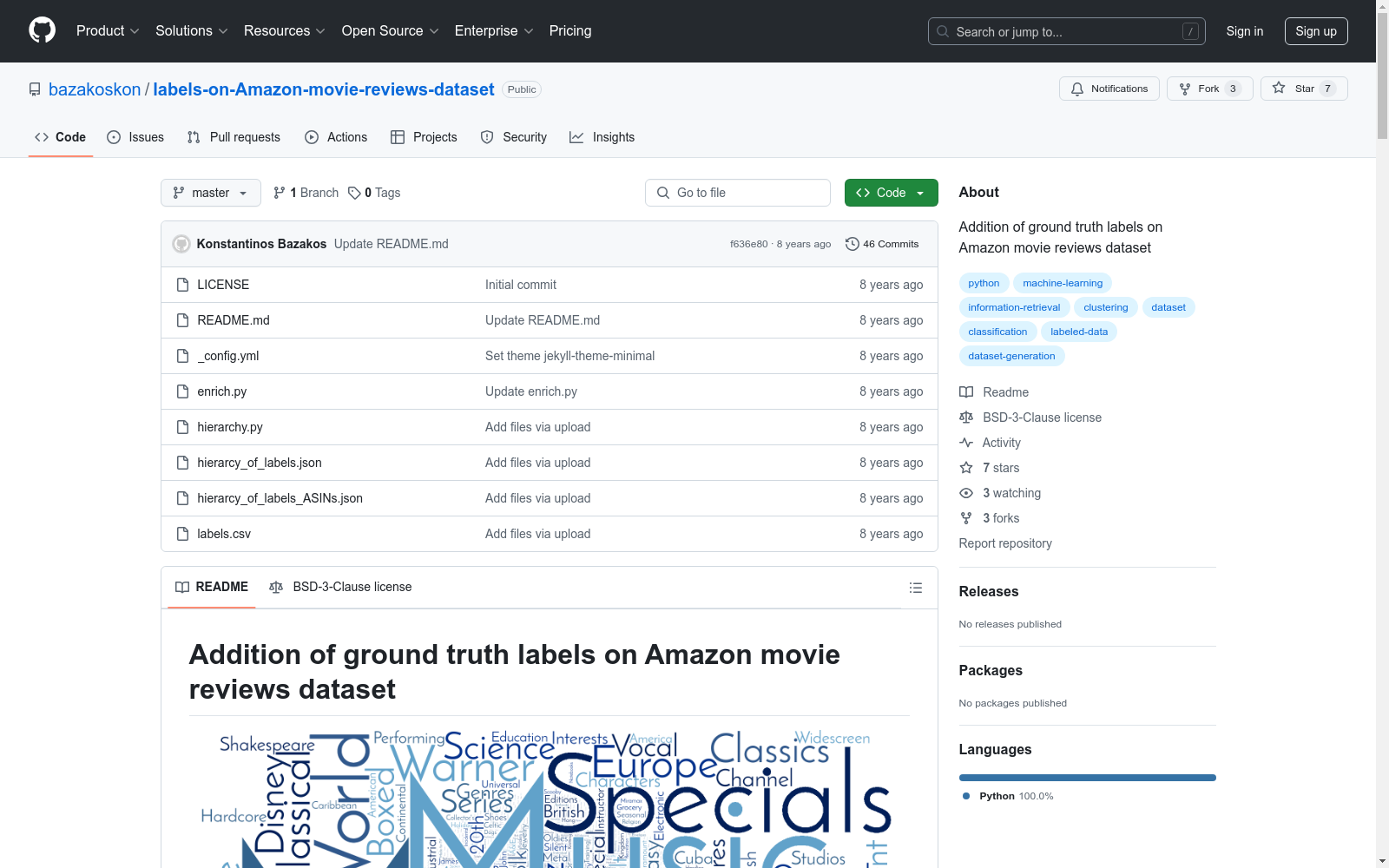Expand the Open Source navigation menu
1389x868 pixels.
click(391, 31)
